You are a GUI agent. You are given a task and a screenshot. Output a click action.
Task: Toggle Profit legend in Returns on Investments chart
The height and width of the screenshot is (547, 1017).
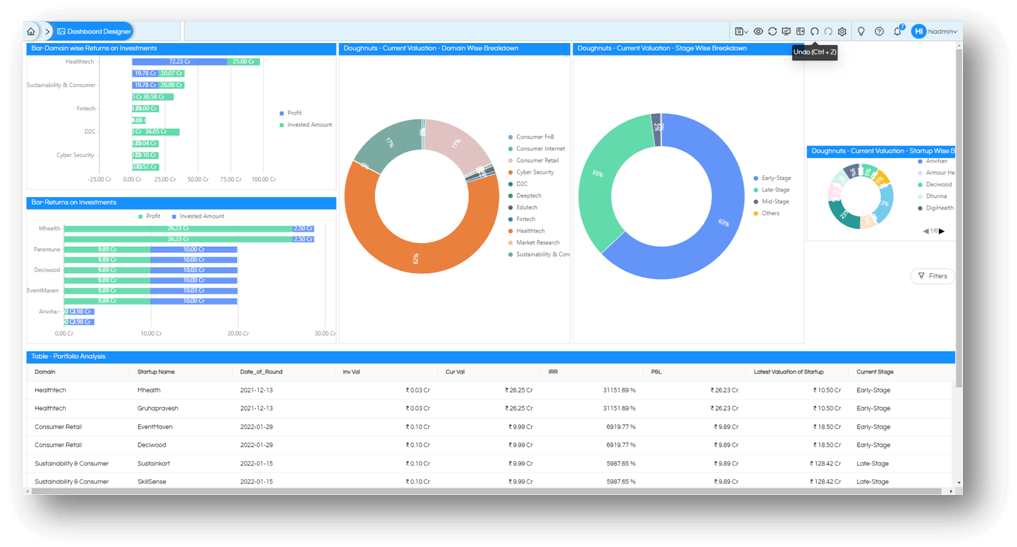pyautogui.click(x=149, y=216)
